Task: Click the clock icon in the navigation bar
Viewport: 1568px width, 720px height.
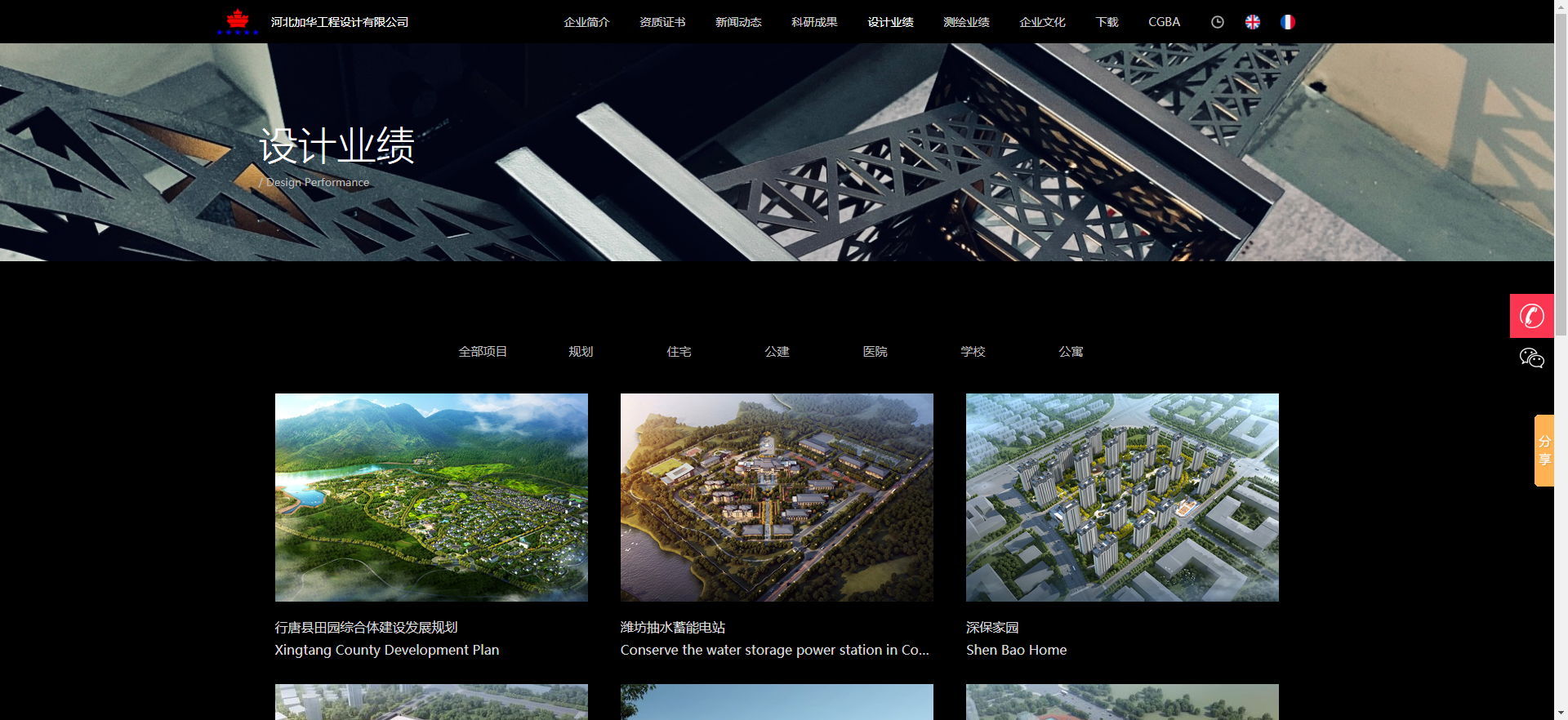Action: click(x=1217, y=22)
